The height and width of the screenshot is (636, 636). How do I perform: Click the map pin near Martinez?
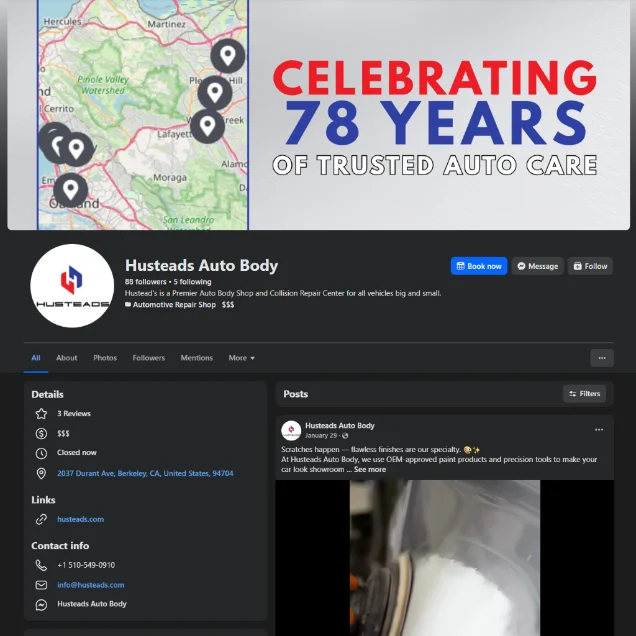(228, 56)
